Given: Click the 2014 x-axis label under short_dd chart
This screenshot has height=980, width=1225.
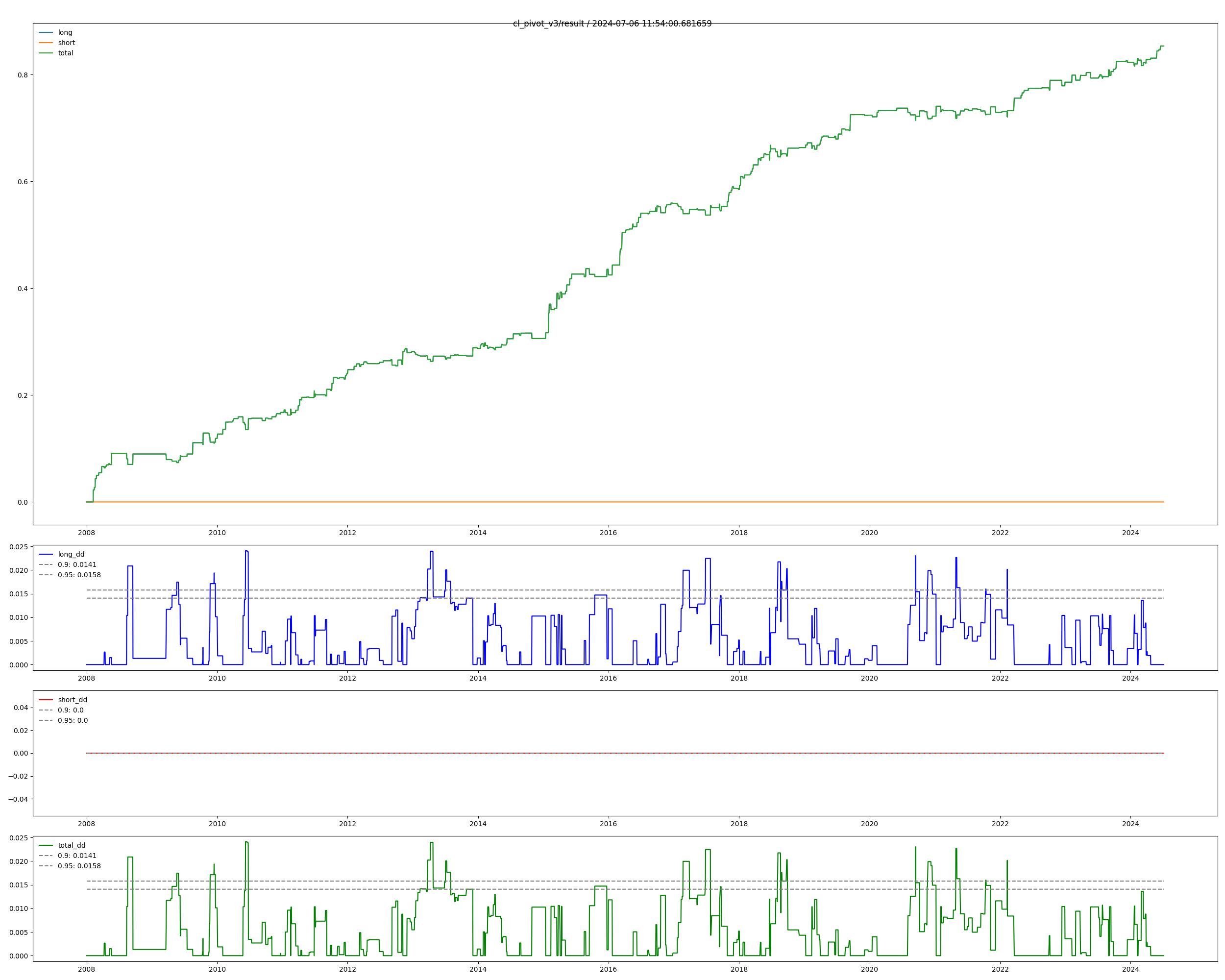Looking at the screenshot, I should pyautogui.click(x=478, y=824).
